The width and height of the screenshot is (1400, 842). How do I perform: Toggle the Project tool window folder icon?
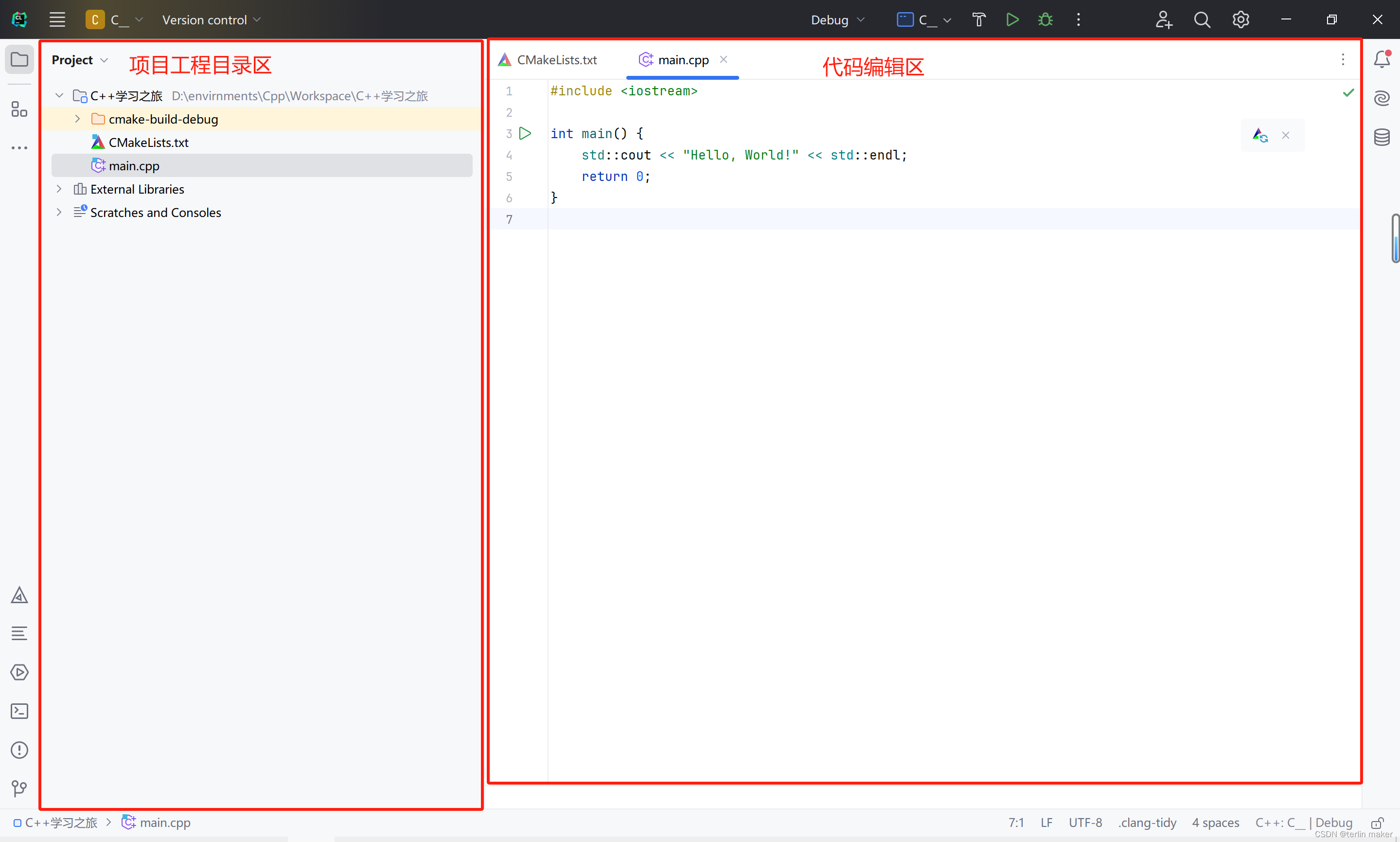tap(19, 59)
